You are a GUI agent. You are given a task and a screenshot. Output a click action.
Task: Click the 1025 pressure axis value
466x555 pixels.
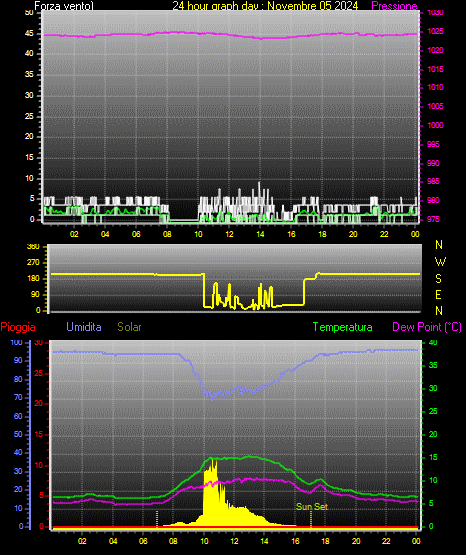(x=436, y=32)
